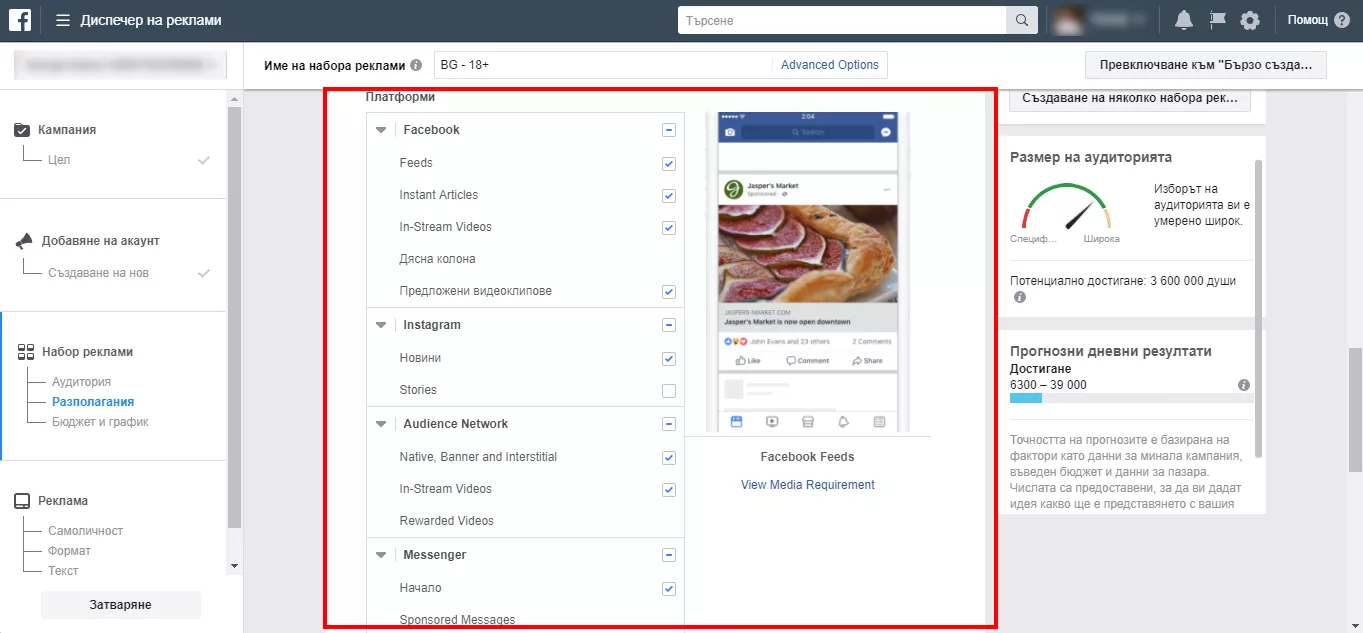Open the Помощ help menu
The image size is (1363, 633).
click(1308, 20)
